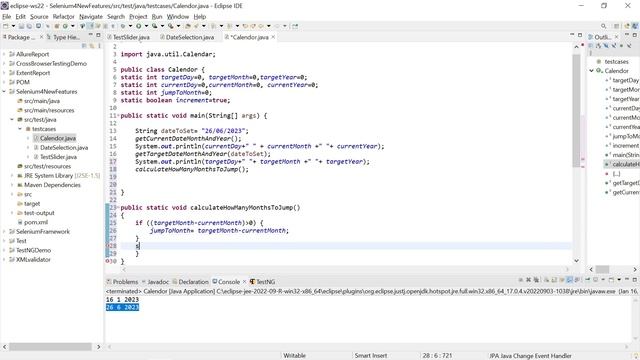Toggle Hide Non-Public Members in Outline toolbar
Screen dimensions: 640x360
[x=621, y=46]
